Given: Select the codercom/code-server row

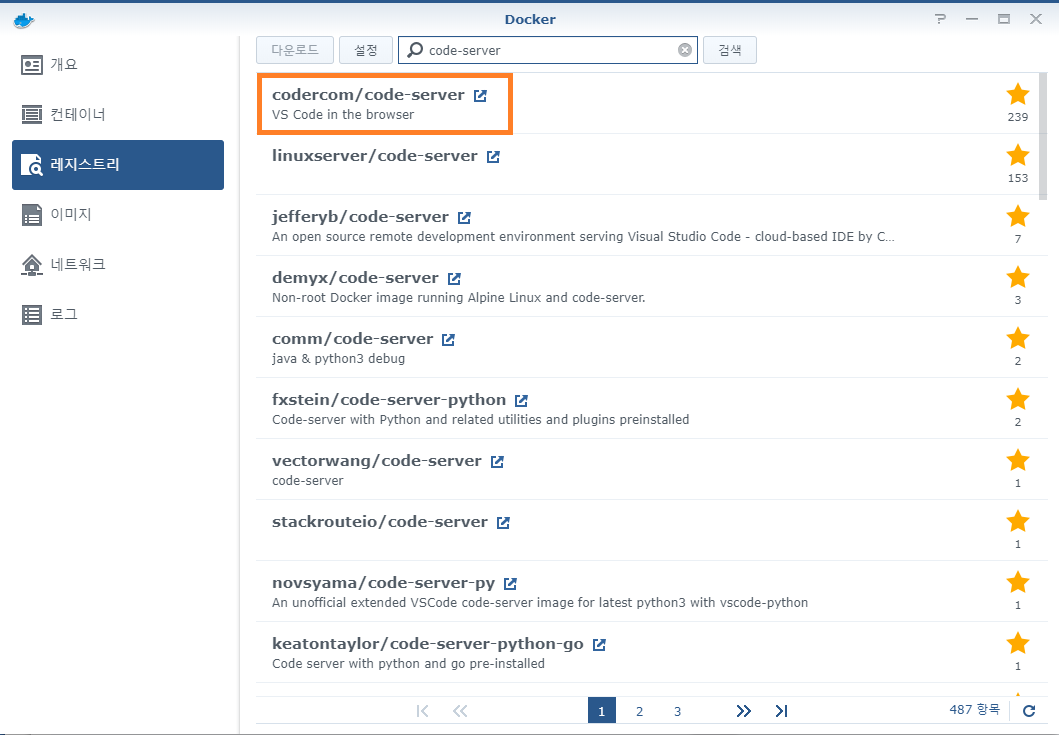Looking at the screenshot, I should point(647,103).
